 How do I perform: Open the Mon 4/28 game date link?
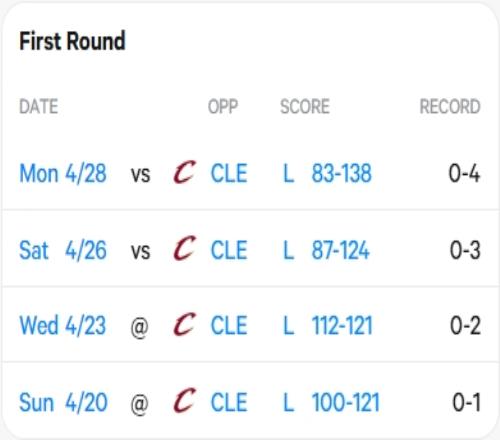63,173
